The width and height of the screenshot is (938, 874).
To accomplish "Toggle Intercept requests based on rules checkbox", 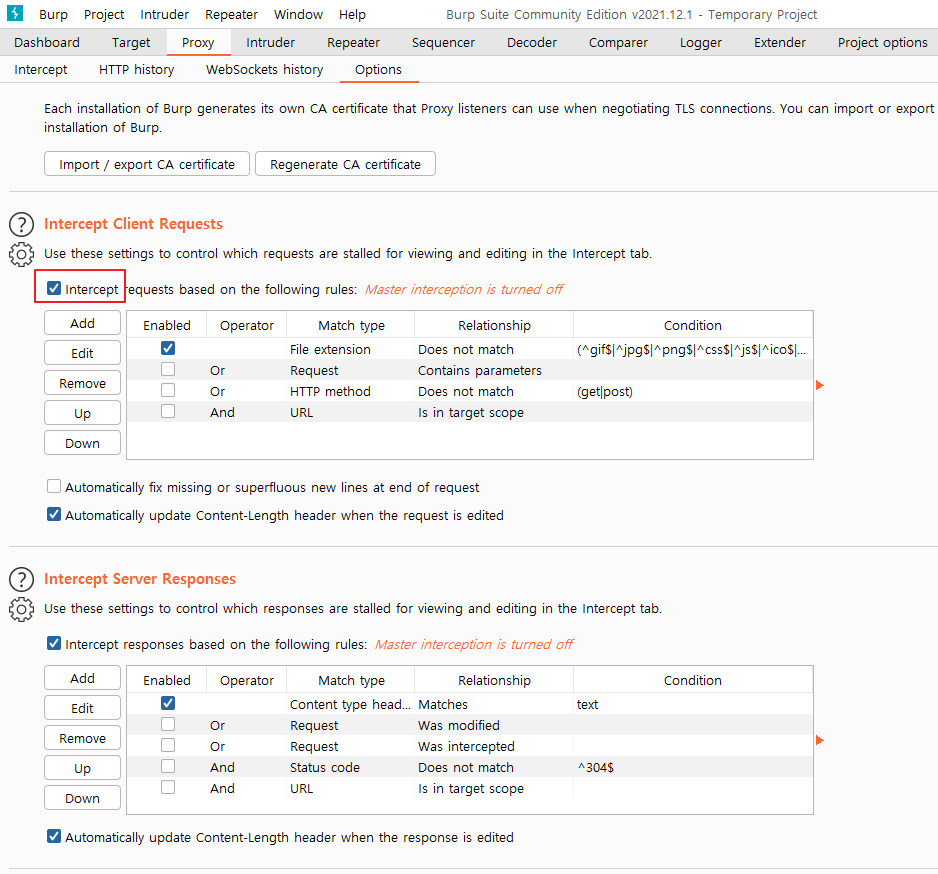I will coord(54,288).
